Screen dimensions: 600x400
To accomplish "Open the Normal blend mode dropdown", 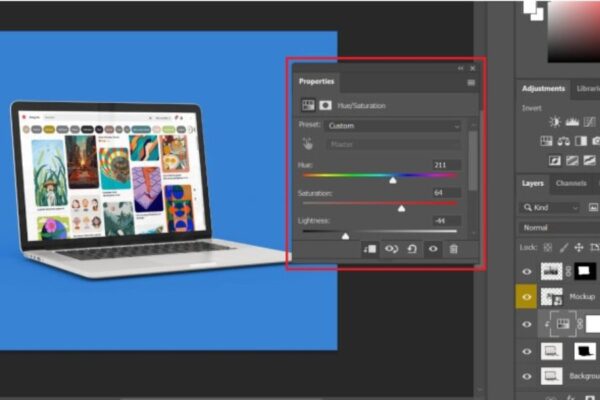I will (x=558, y=227).
